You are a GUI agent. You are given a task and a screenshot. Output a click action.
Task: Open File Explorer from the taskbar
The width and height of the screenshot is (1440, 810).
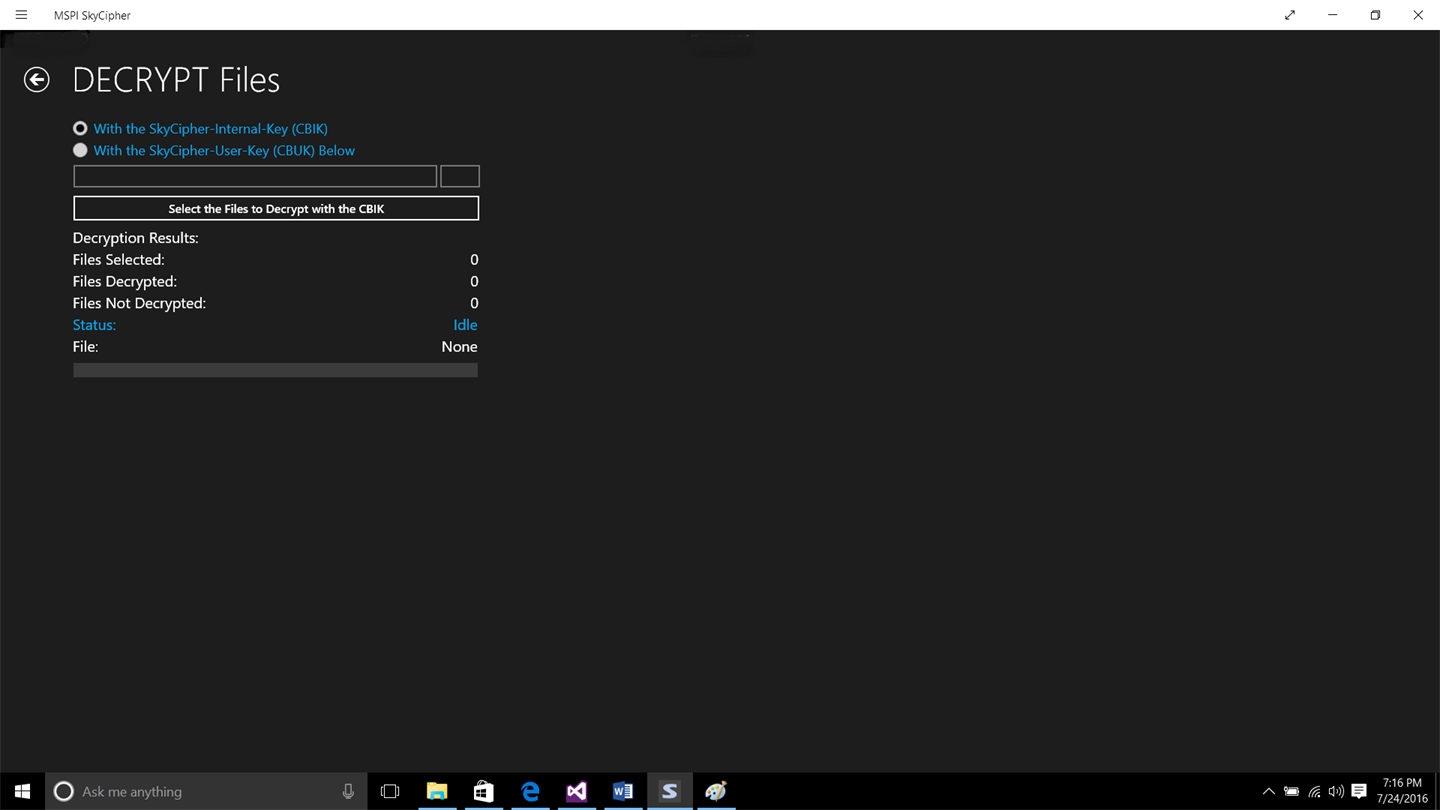(x=437, y=791)
